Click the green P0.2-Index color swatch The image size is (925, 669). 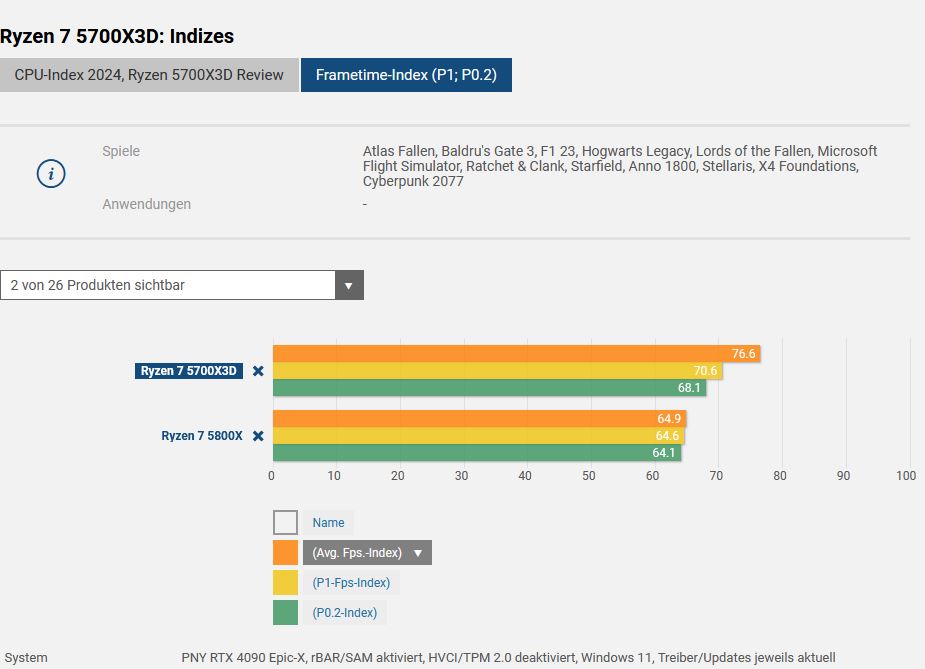click(x=286, y=613)
